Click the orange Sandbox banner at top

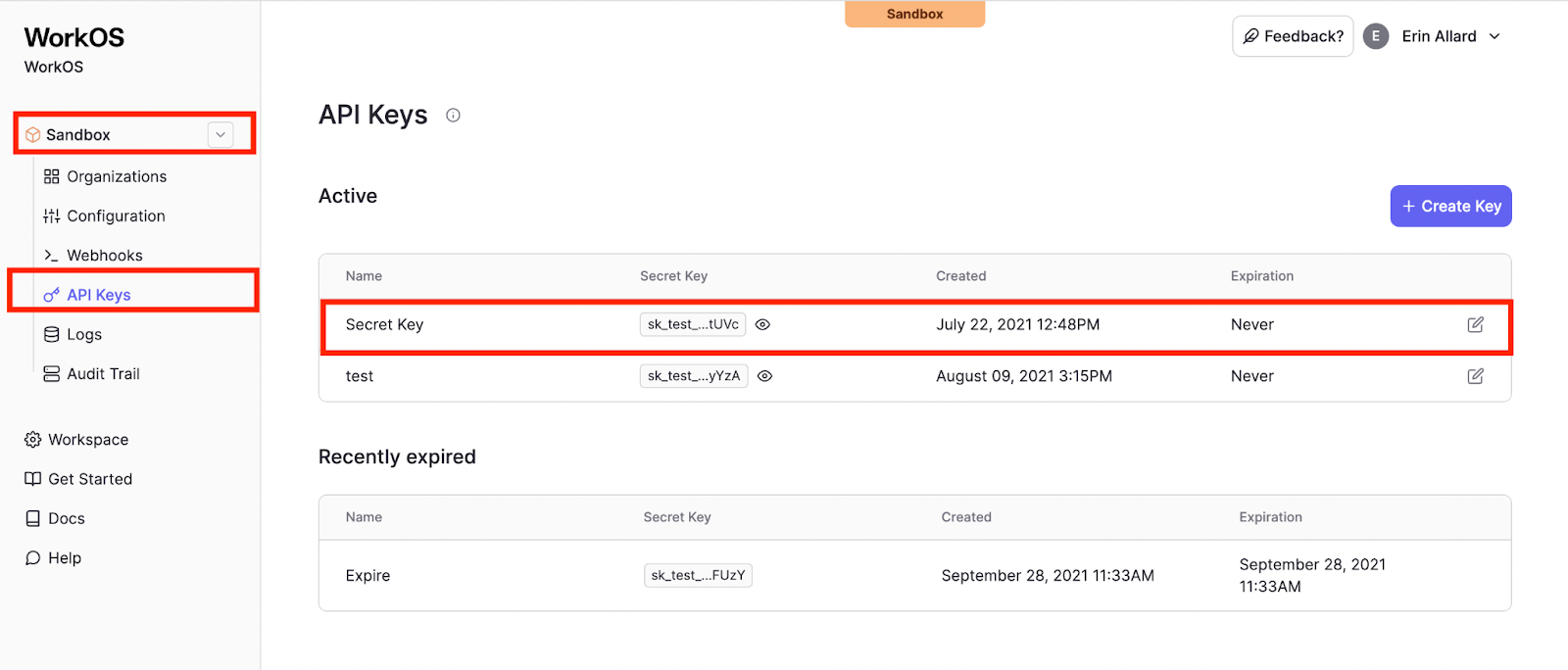pyautogui.click(x=914, y=14)
